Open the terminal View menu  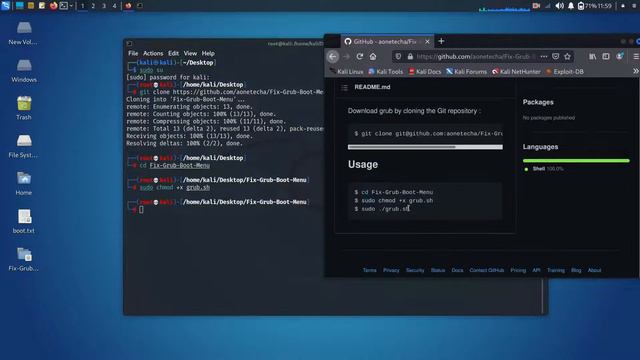190,53
